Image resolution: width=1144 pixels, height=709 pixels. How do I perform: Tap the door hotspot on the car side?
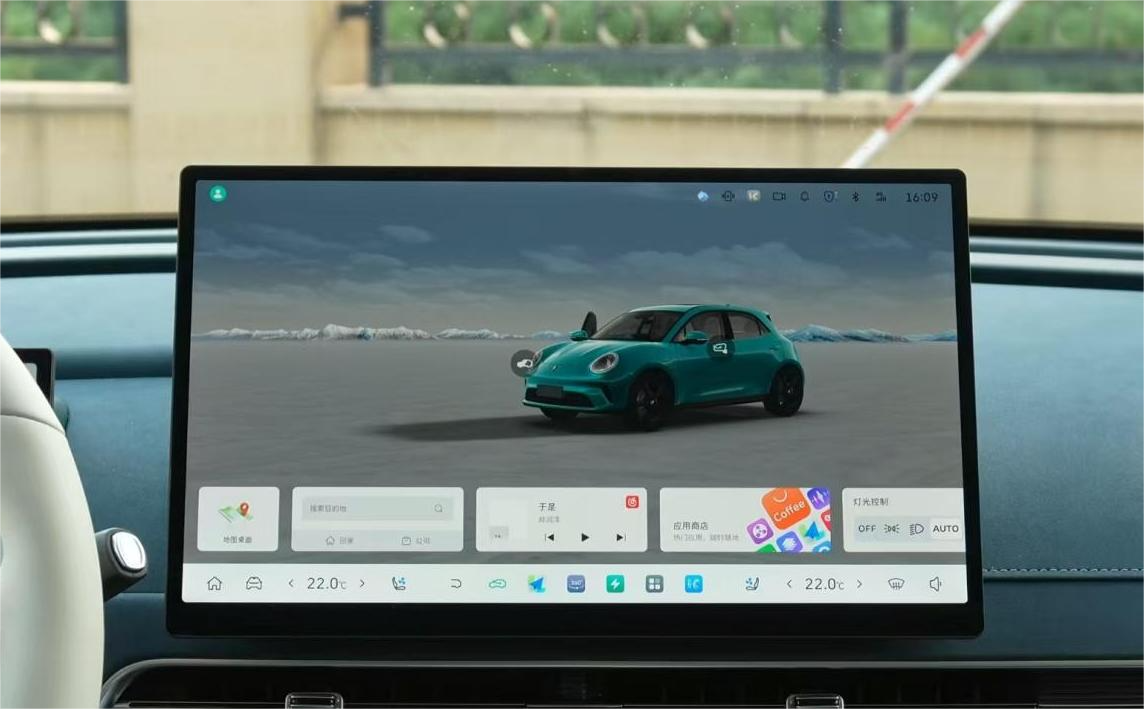720,349
